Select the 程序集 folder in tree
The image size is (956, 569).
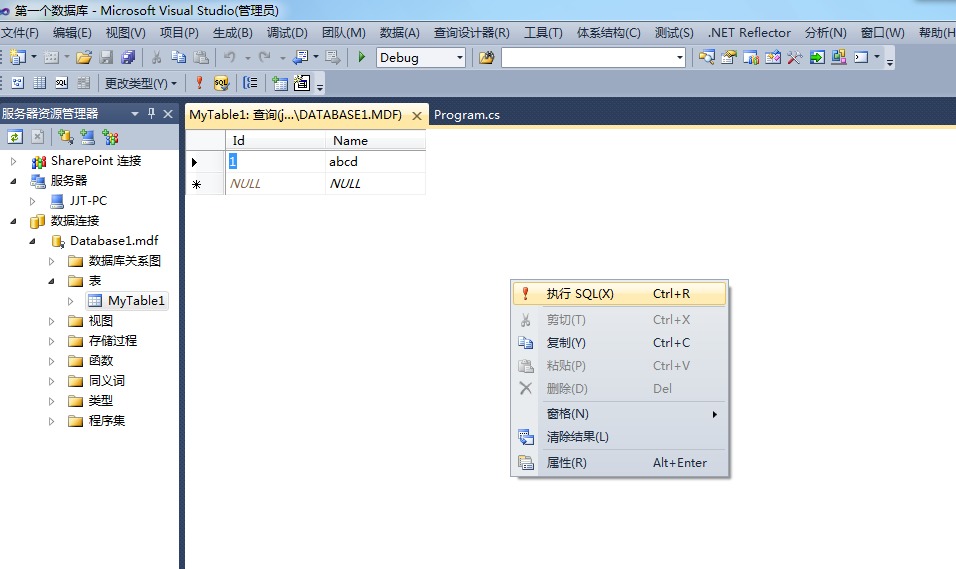tap(107, 421)
